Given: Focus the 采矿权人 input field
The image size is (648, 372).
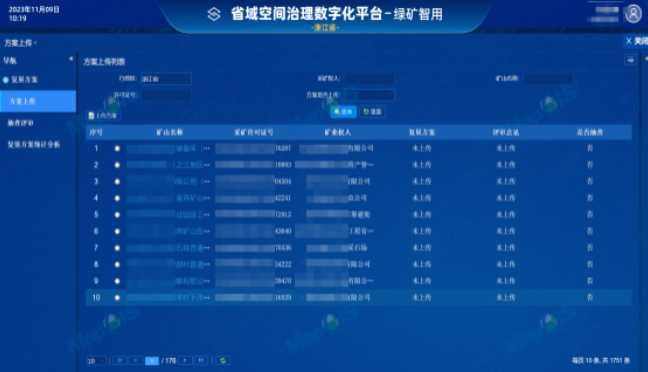Looking at the screenshot, I should [369, 79].
